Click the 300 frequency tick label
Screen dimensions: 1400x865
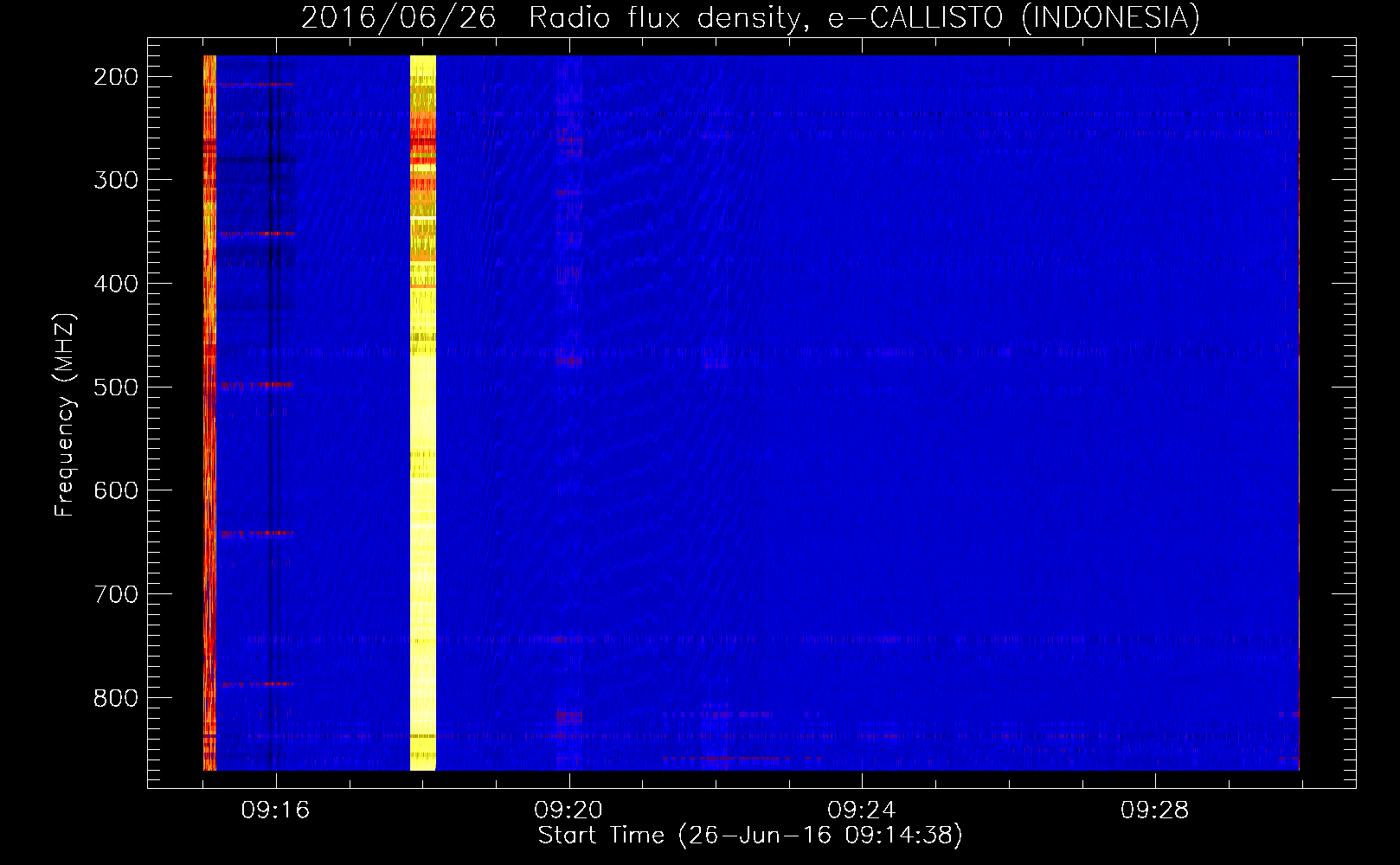click(x=116, y=180)
